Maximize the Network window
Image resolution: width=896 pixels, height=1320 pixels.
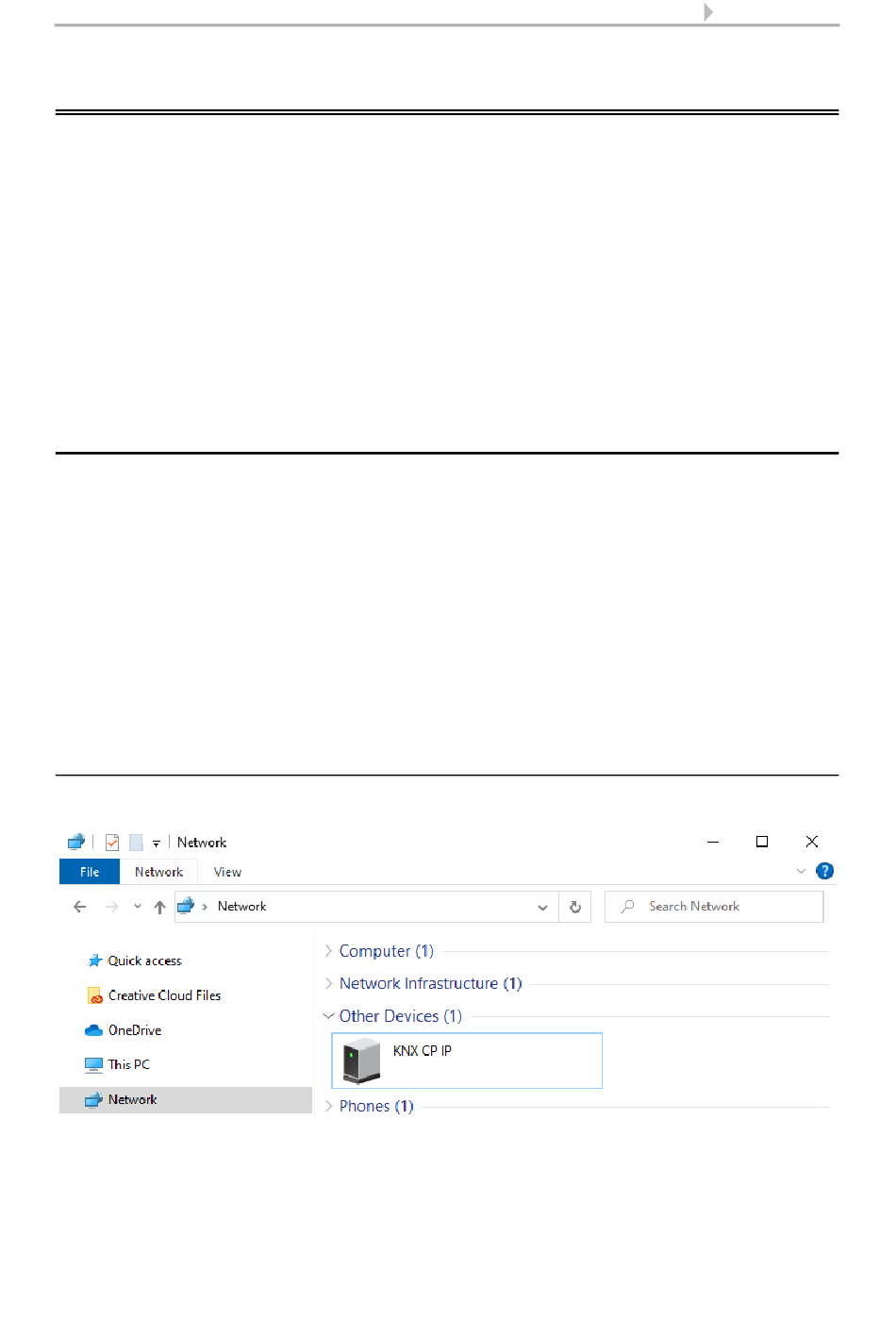[x=762, y=842]
